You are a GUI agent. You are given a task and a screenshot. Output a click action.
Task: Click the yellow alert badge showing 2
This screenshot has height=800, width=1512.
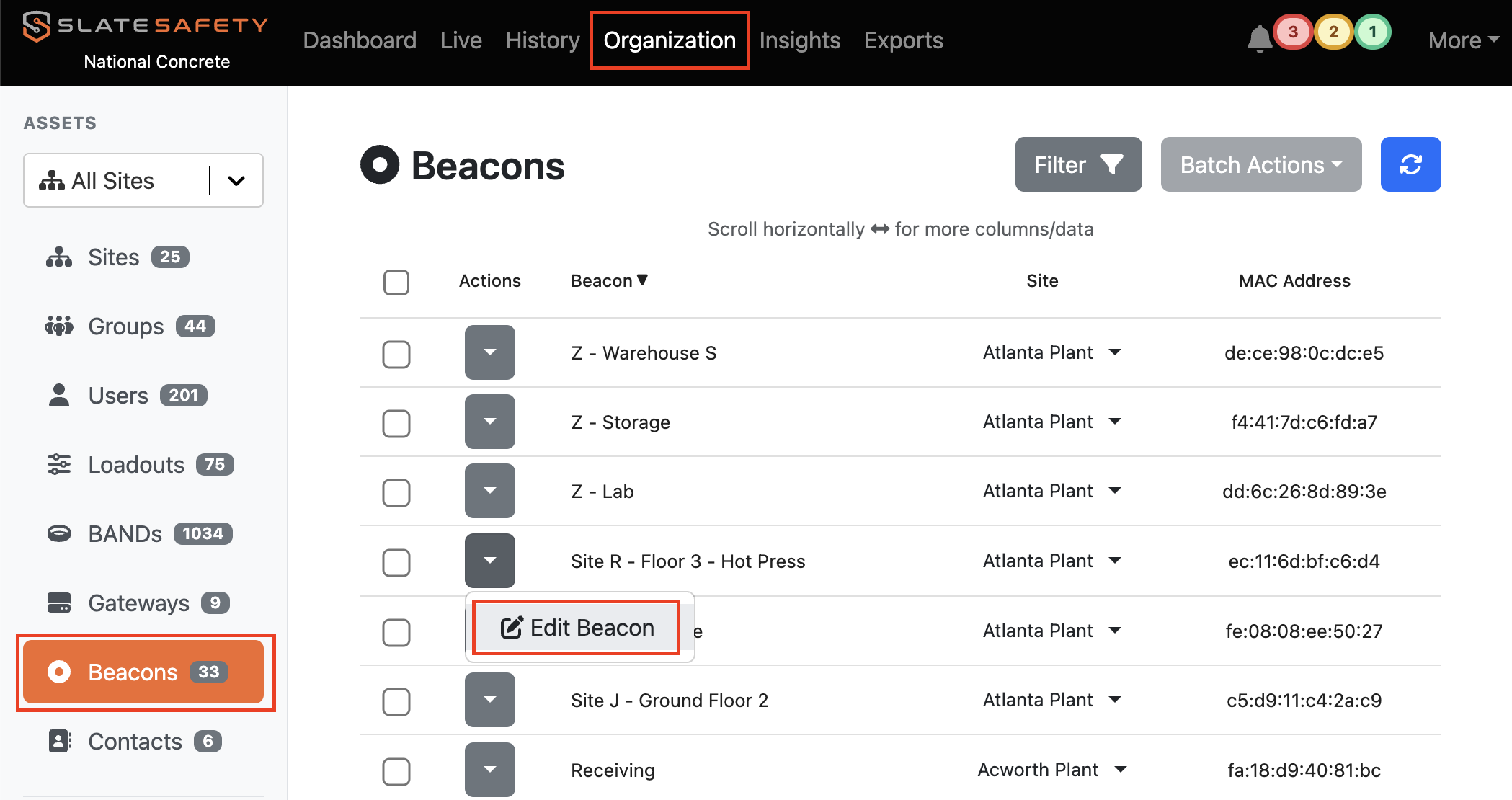click(x=1333, y=32)
